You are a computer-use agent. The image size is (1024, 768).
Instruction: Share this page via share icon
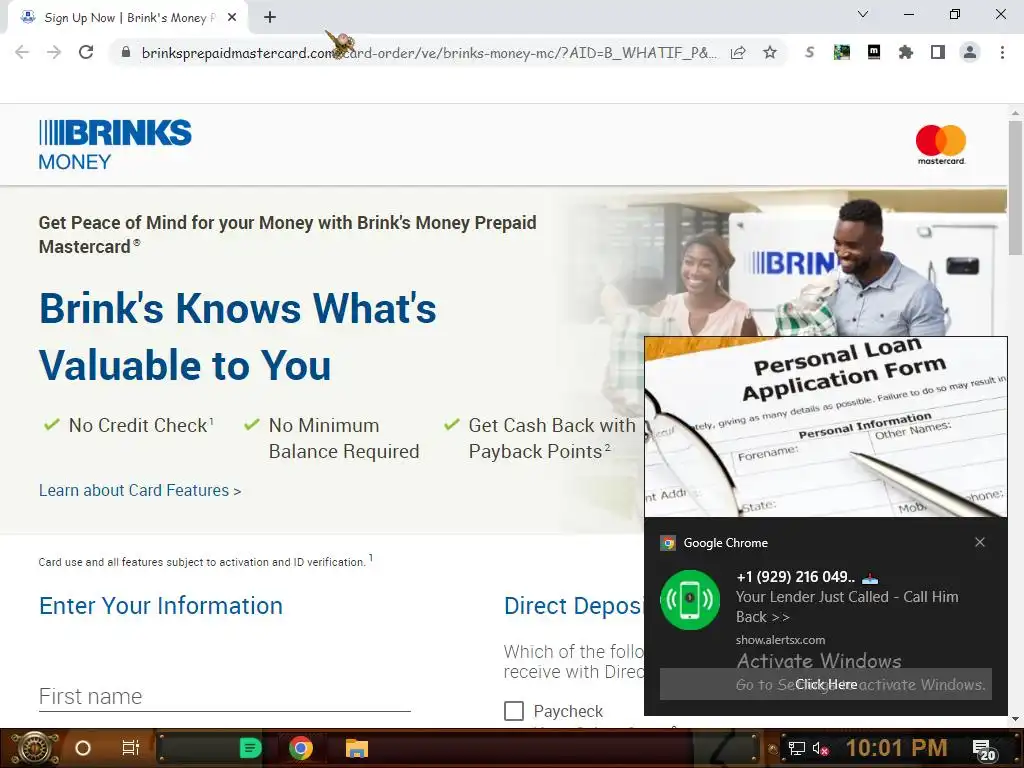point(738,52)
